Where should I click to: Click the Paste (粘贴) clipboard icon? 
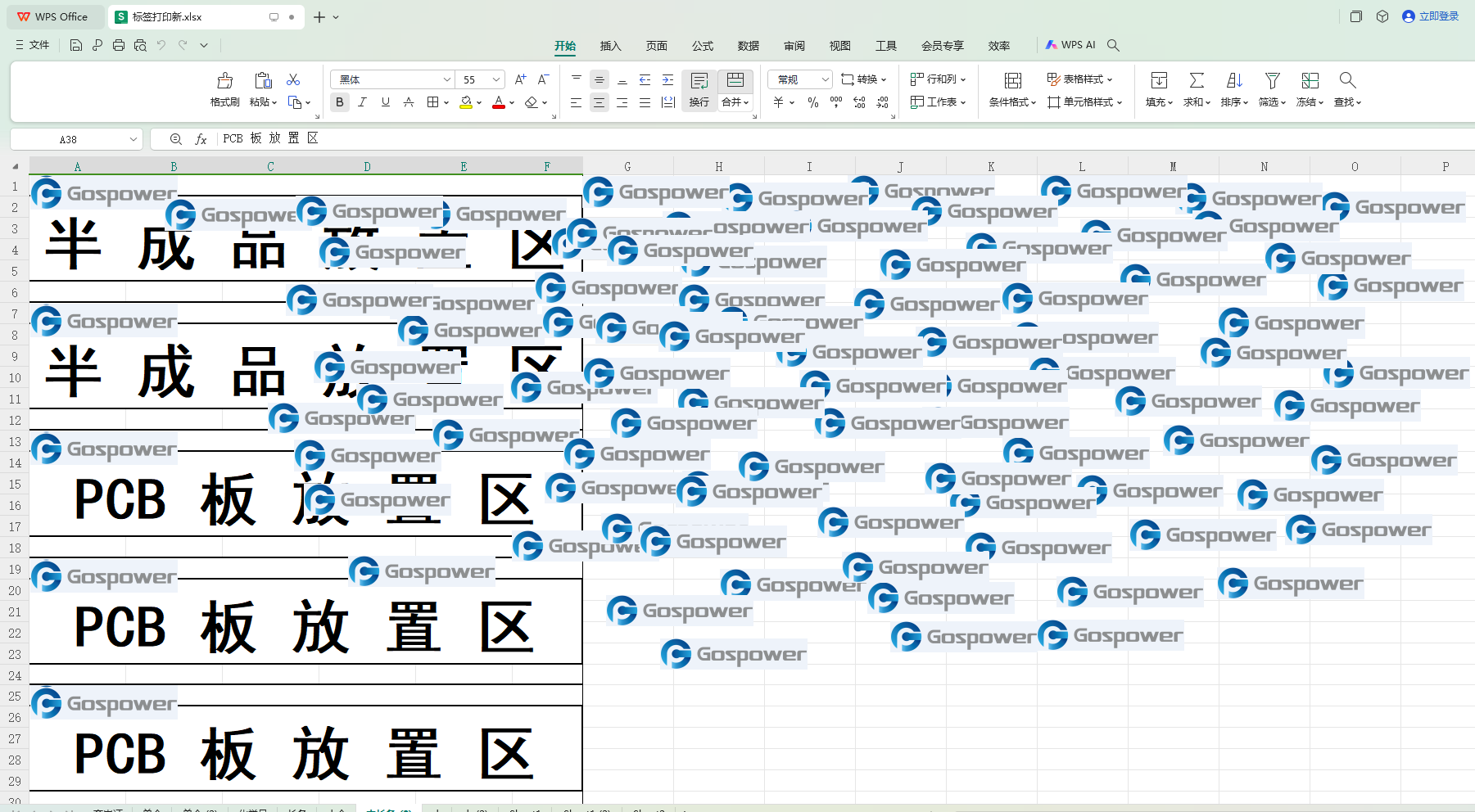[x=263, y=80]
